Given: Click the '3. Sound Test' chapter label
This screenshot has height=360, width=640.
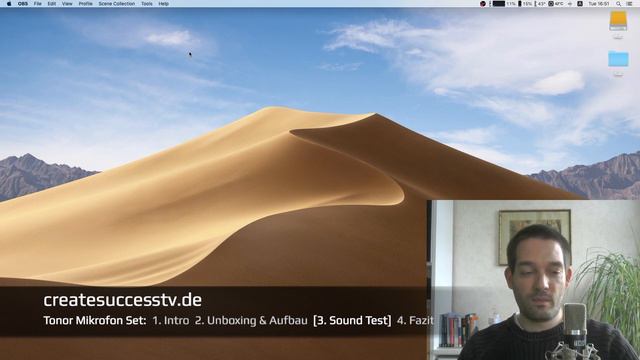Looking at the screenshot, I should [x=352, y=320].
